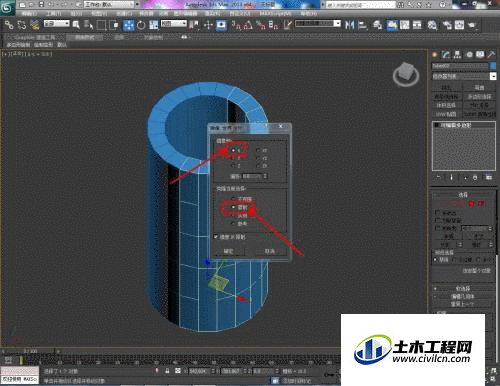Activate the Select and Move tool
This screenshot has height=386, width=500.
point(128,25)
